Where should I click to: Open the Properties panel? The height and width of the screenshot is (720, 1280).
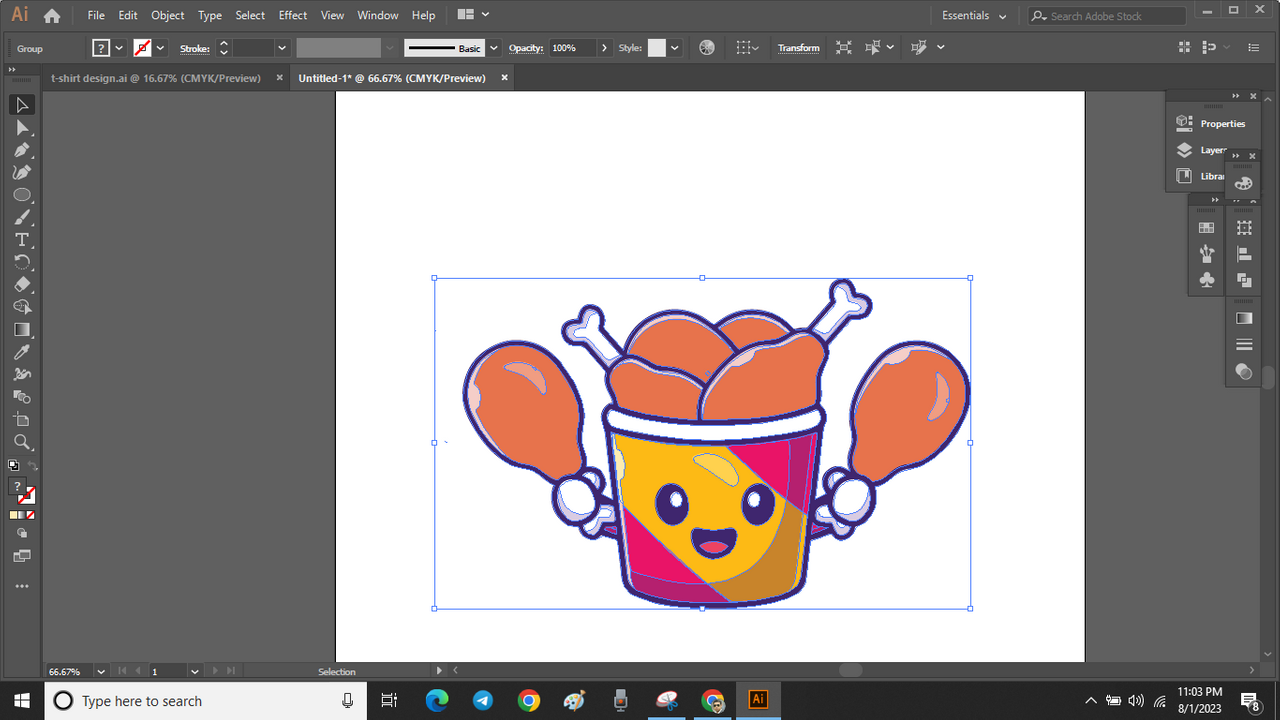click(x=1222, y=123)
